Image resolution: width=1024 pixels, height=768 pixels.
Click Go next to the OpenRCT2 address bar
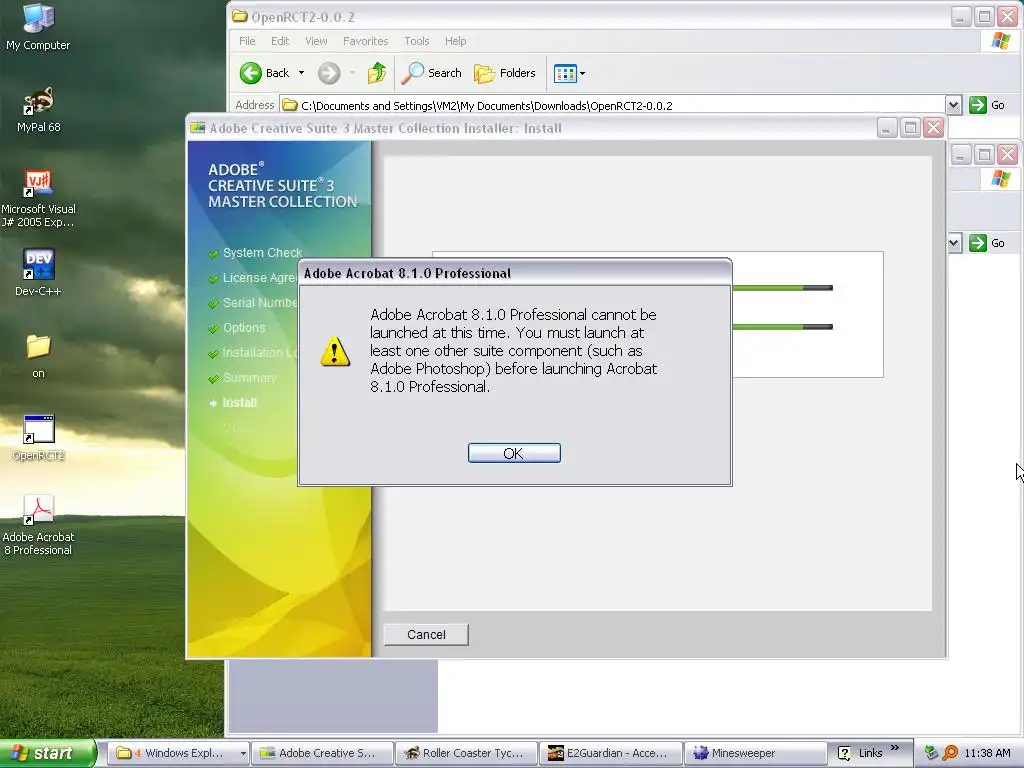click(987, 105)
